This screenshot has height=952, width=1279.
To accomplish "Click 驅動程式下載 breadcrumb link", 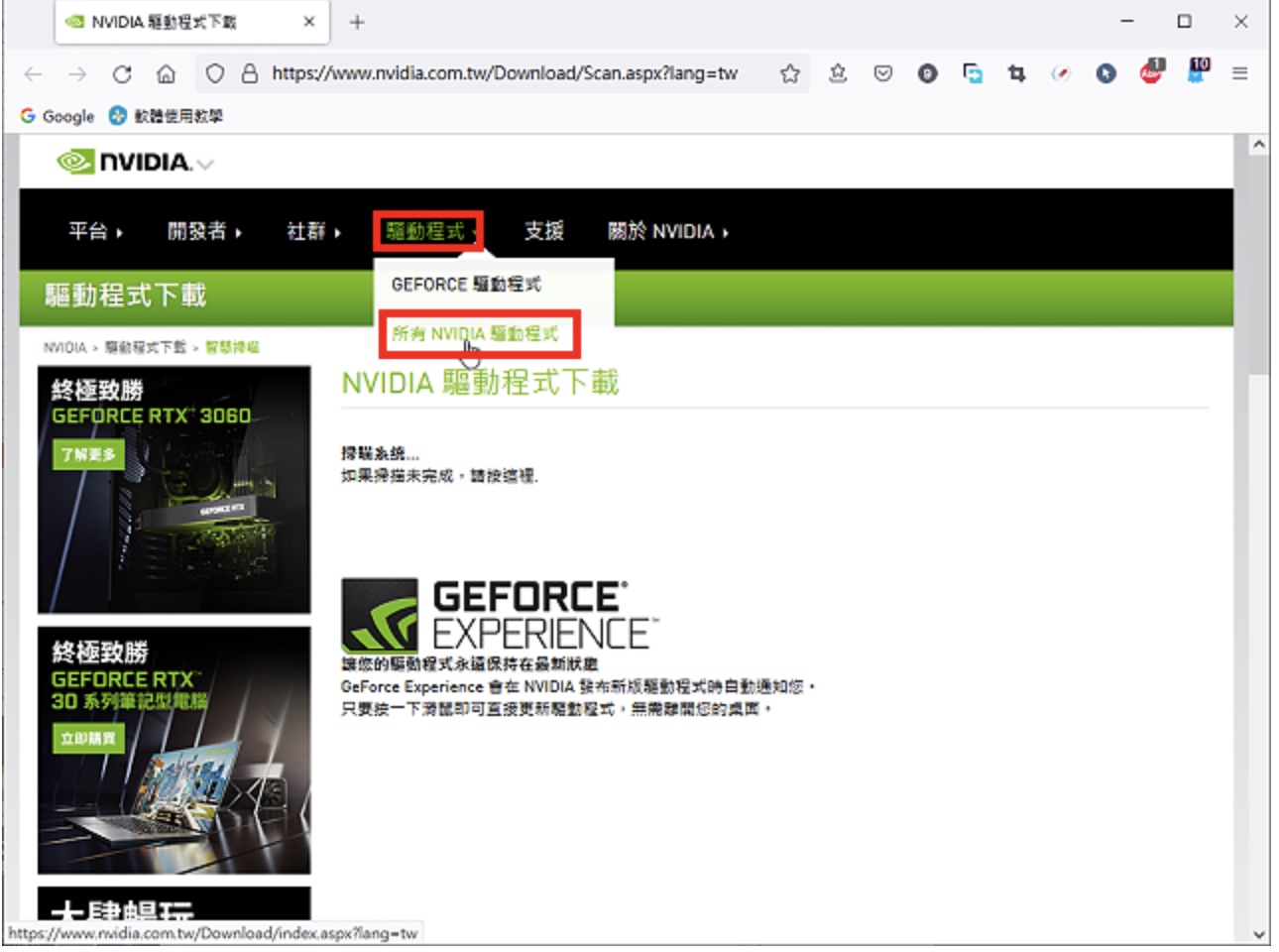I will [x=145, y=347].
